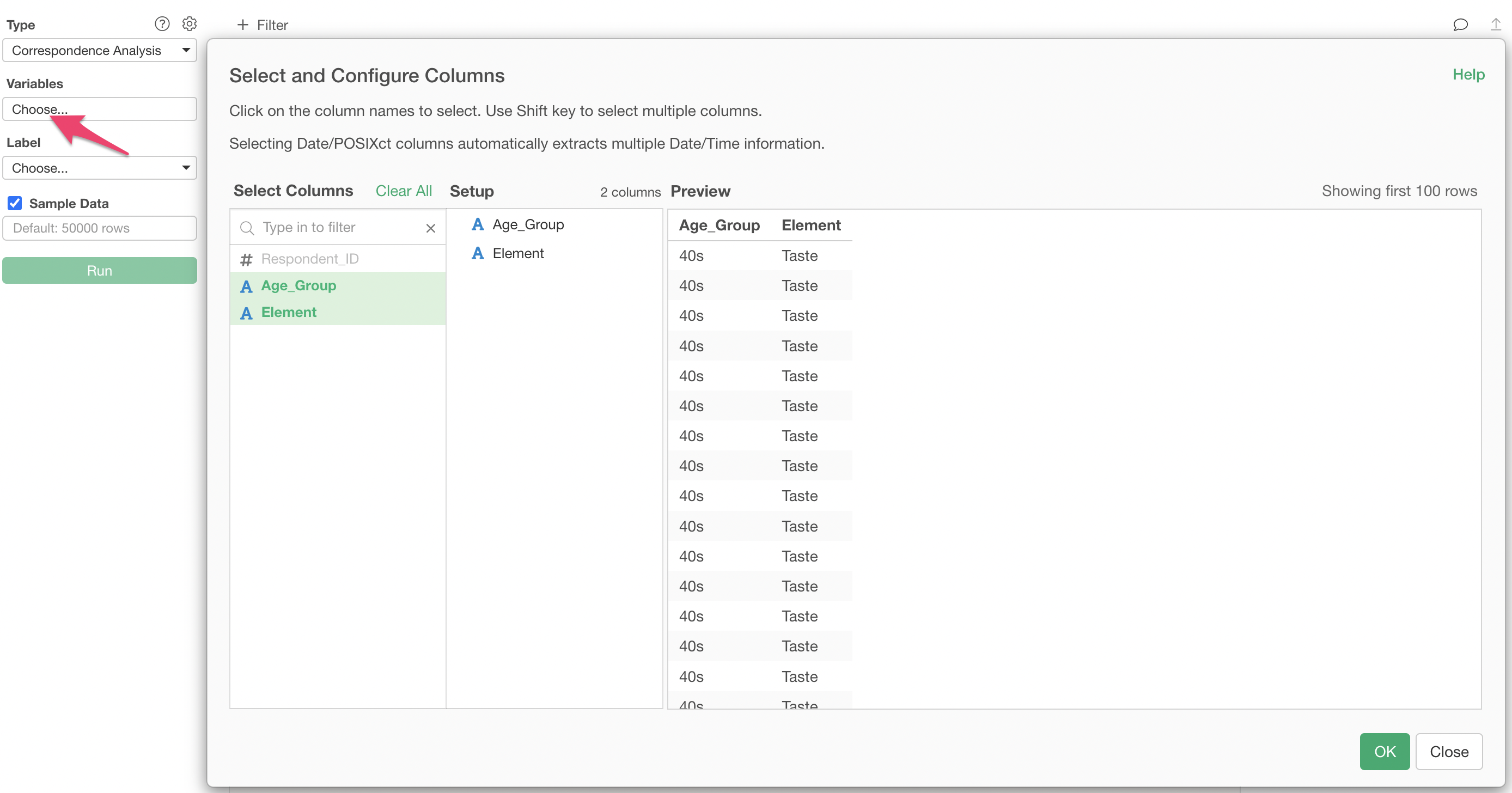Click the Clear All link
1512x793 pixels.
[403, 191]
